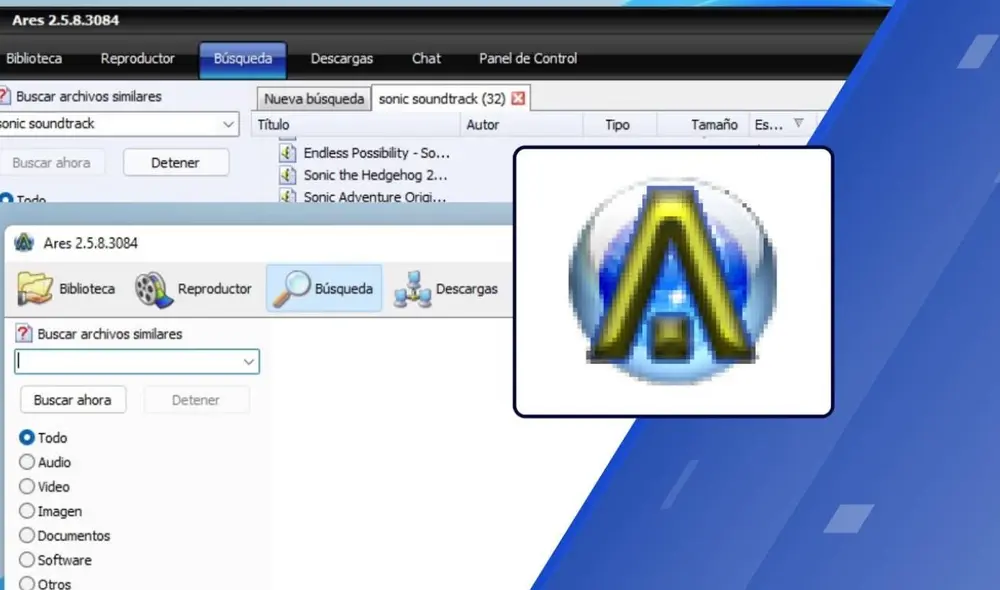Click the Ares title bar icon in lower window

[x=24, y=243]
